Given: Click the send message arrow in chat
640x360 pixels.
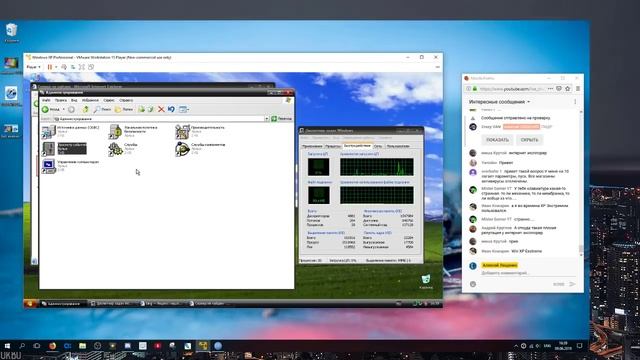Looking at the screenshot, I should [572, 284].
